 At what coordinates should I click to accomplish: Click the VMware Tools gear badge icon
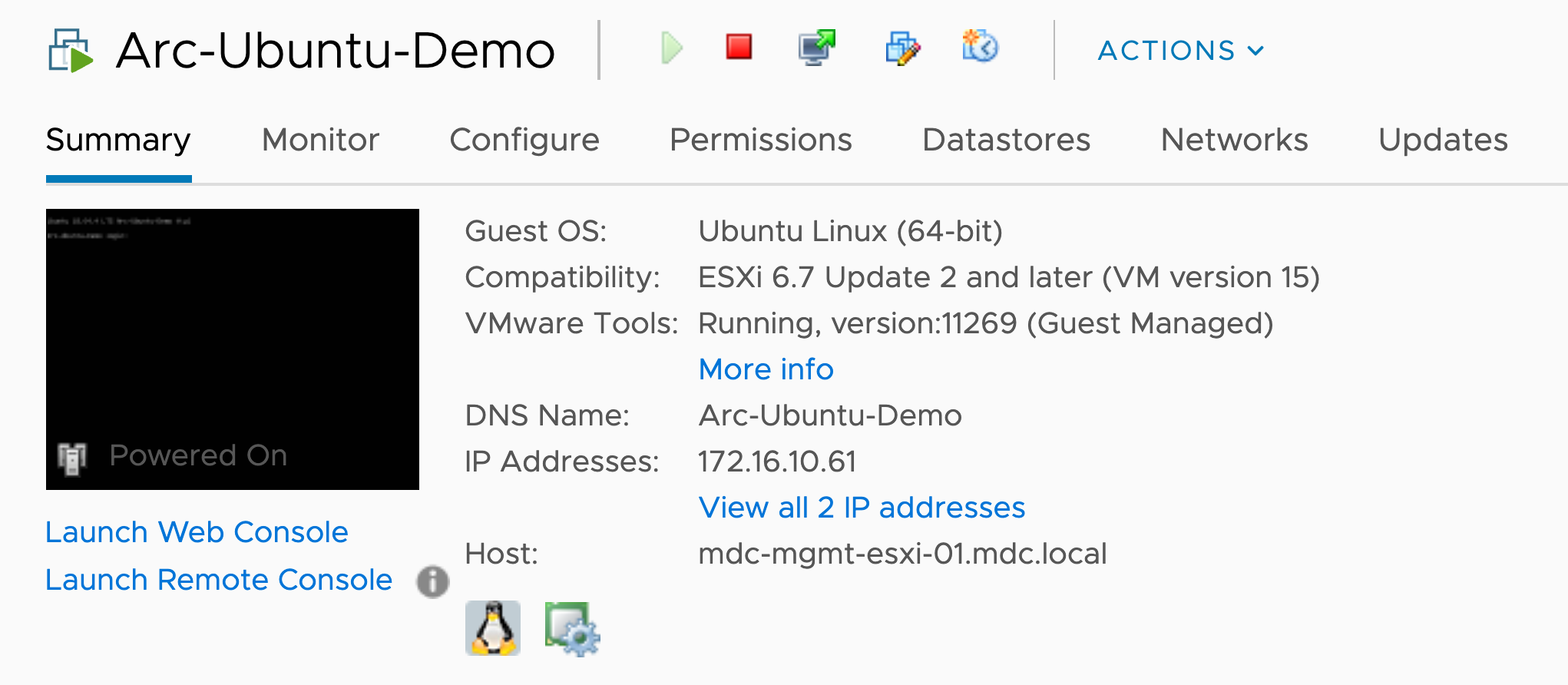(572, 629)
